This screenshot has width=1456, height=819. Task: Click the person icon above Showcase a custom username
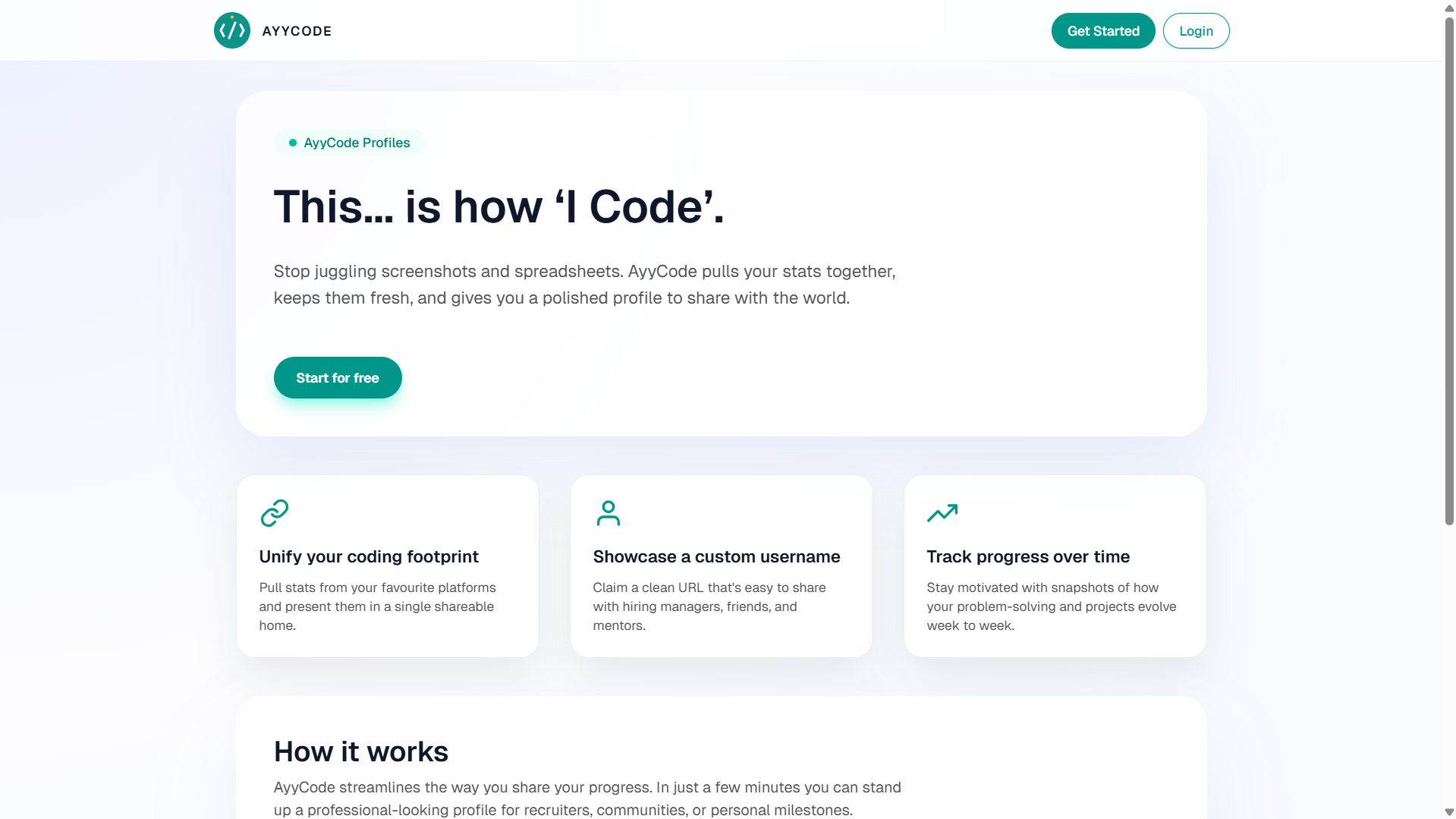pyautogui.click(x=609, y=513)
